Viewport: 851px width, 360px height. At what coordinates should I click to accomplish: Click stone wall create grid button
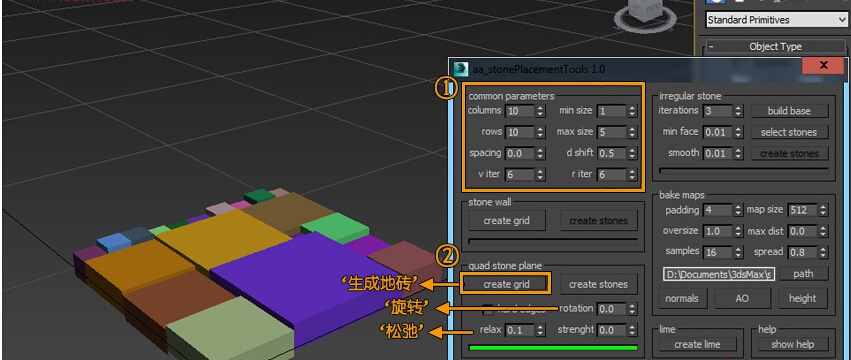pyautogui.click(x=506, y=221)
